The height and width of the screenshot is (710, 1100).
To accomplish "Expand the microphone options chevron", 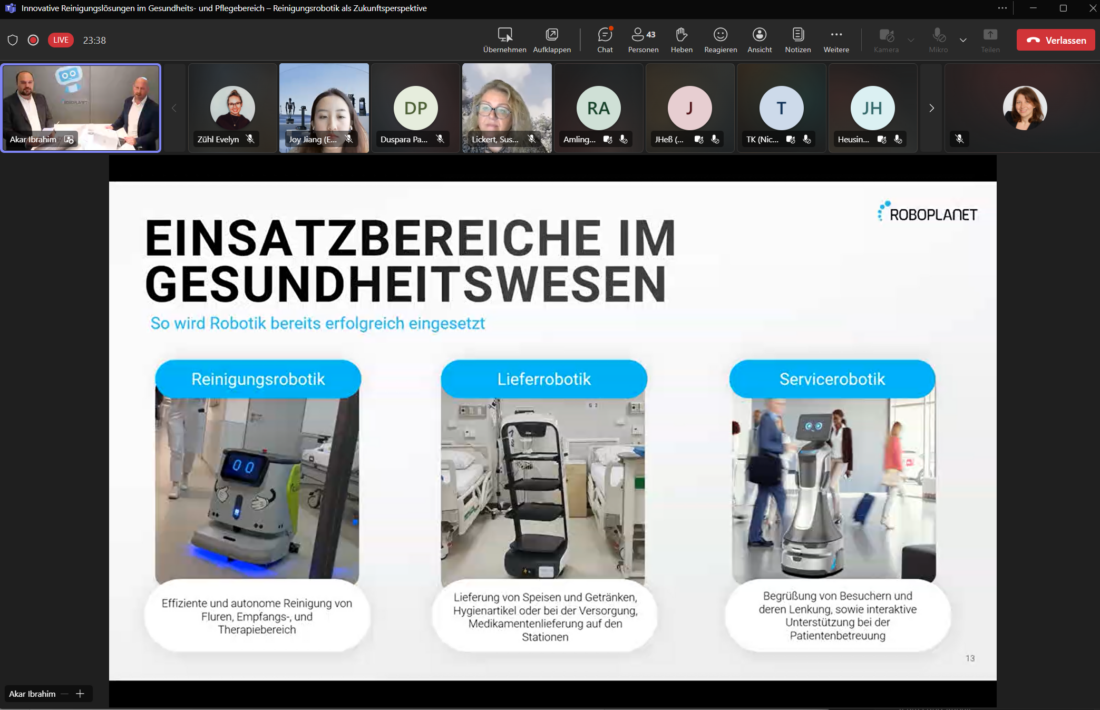I will point(963,40).
